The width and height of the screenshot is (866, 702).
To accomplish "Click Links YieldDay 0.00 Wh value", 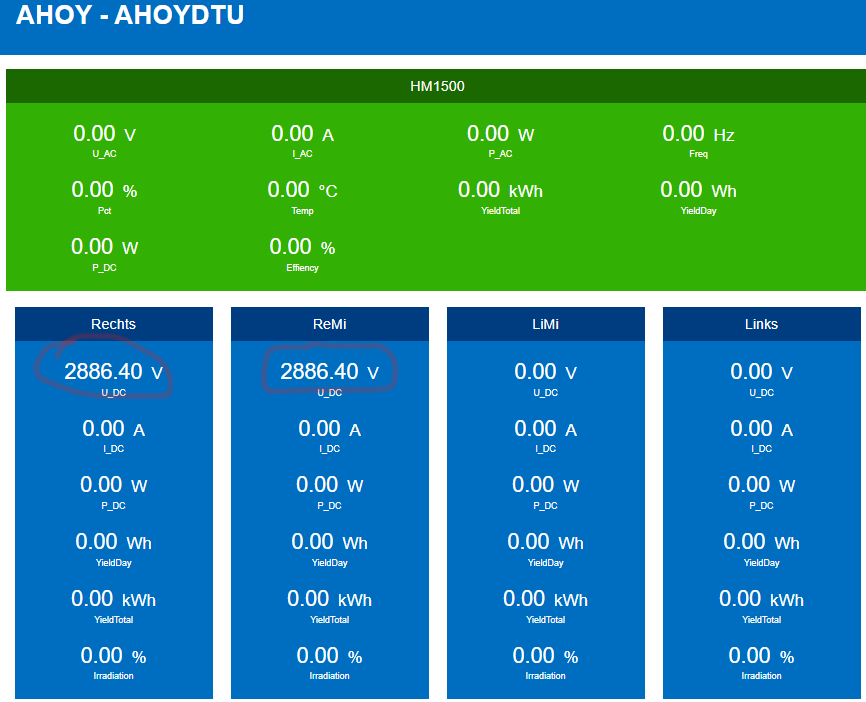I will (762, 542).
